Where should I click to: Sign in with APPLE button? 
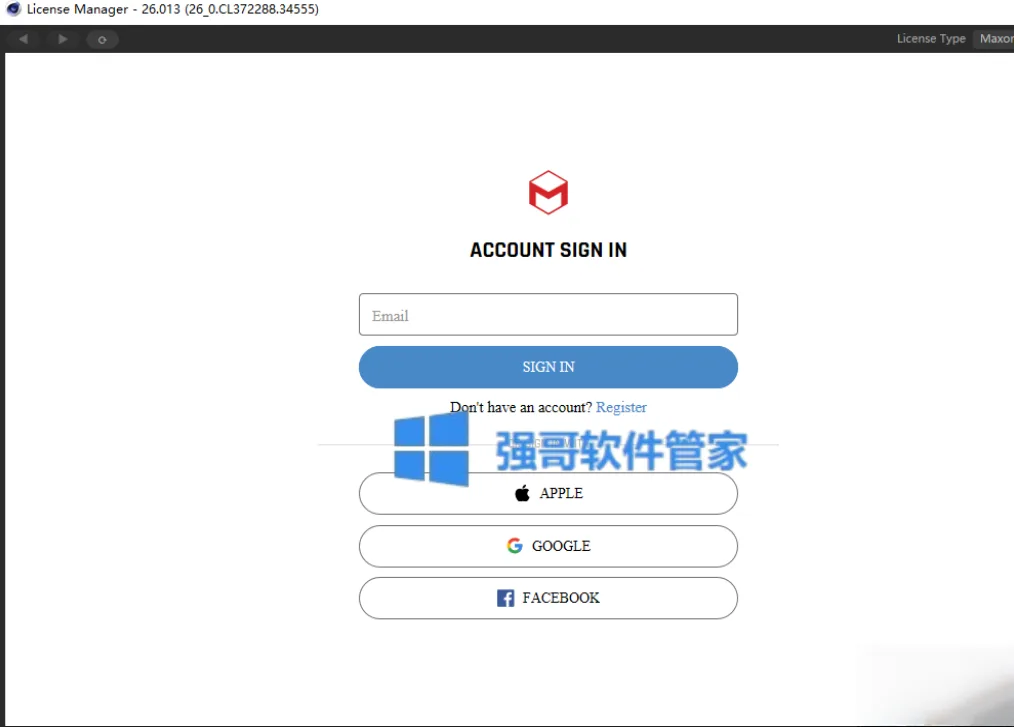click(548, 494)
